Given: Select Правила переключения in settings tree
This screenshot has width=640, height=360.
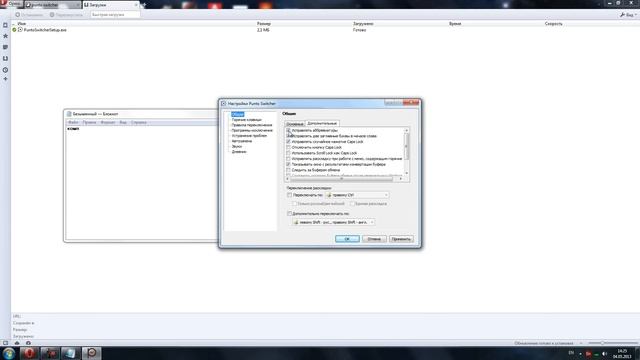Looking at the screenshot, I should point(252,125).
